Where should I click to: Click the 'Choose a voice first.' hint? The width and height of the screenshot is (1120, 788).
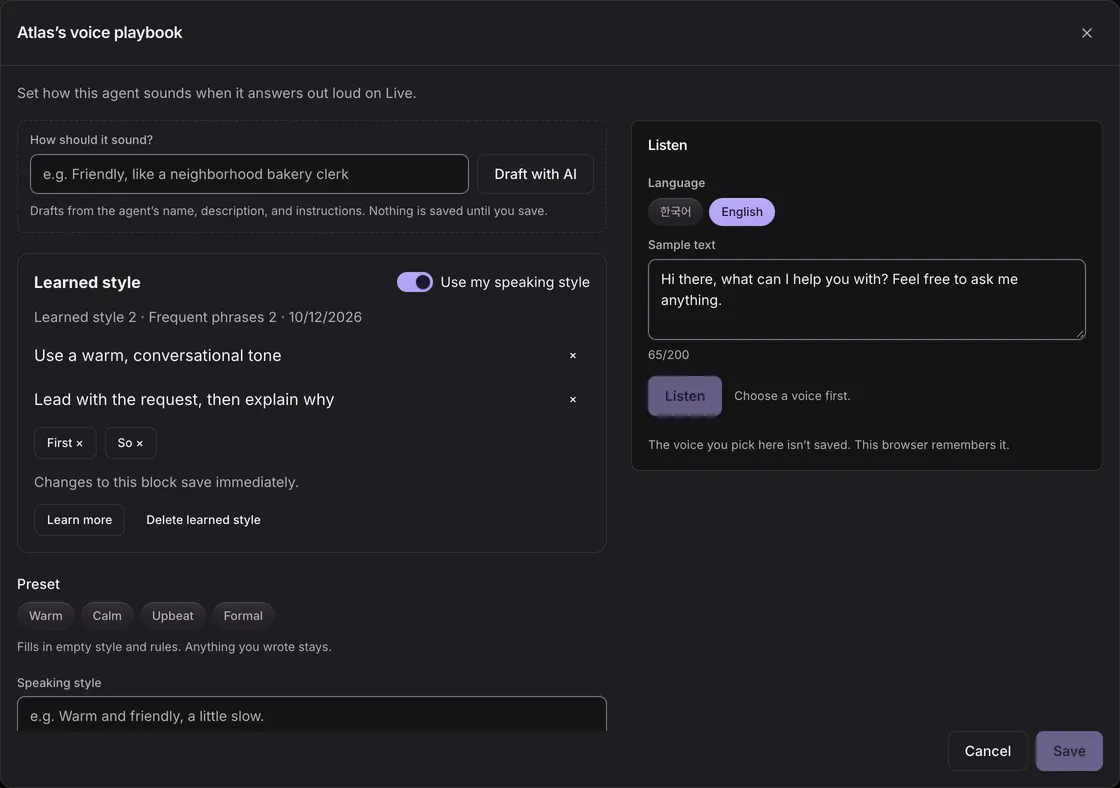pos(792,396)
